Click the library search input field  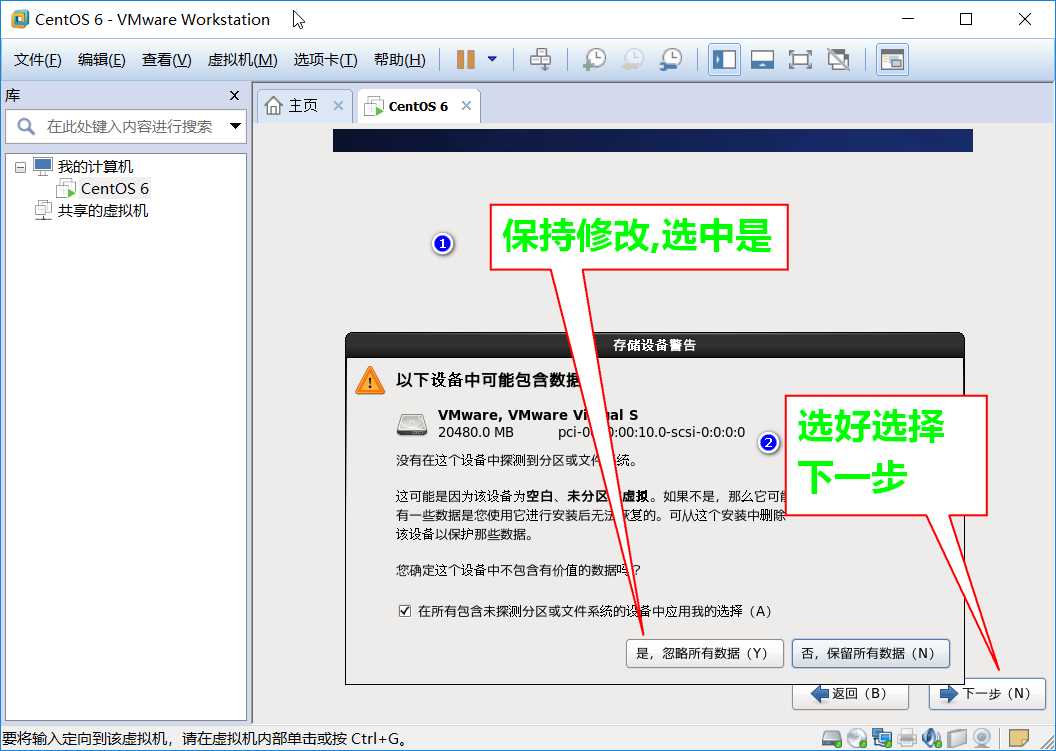point(129,127)
